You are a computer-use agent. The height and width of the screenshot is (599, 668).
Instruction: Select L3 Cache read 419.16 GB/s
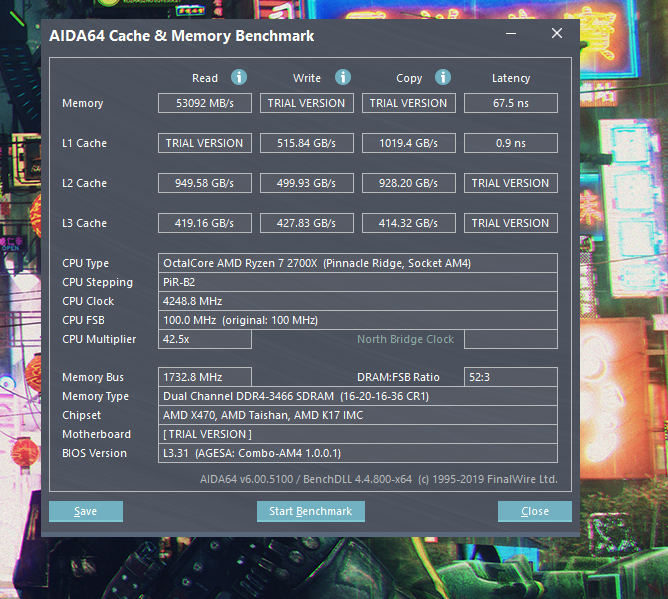[x=205, y=223]
